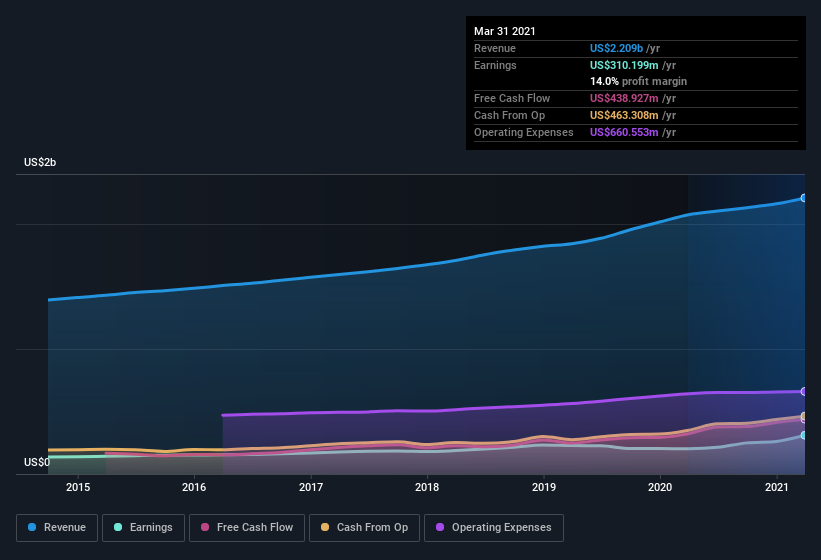
Task: Click the Operating Expenses label in tooltip
Action: (524, 132)
